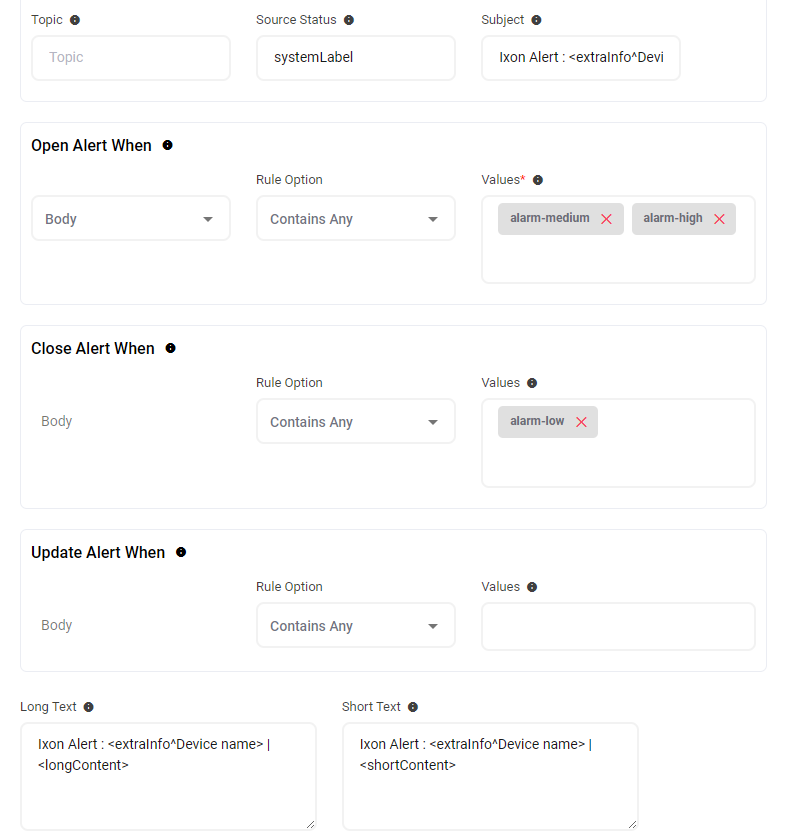Remove the alarm-medium value tag
786x840 pixels.
tap(606, 219)
